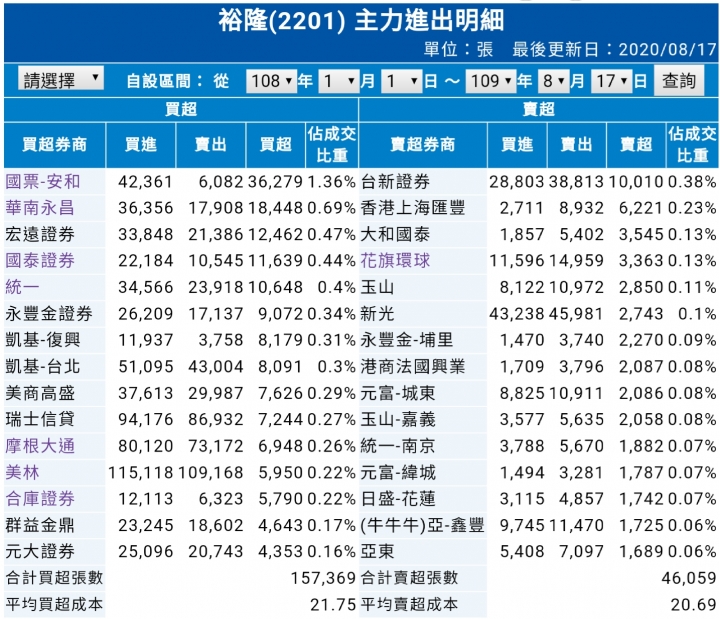Click the 賣超券商 column header

pos(422,145)
